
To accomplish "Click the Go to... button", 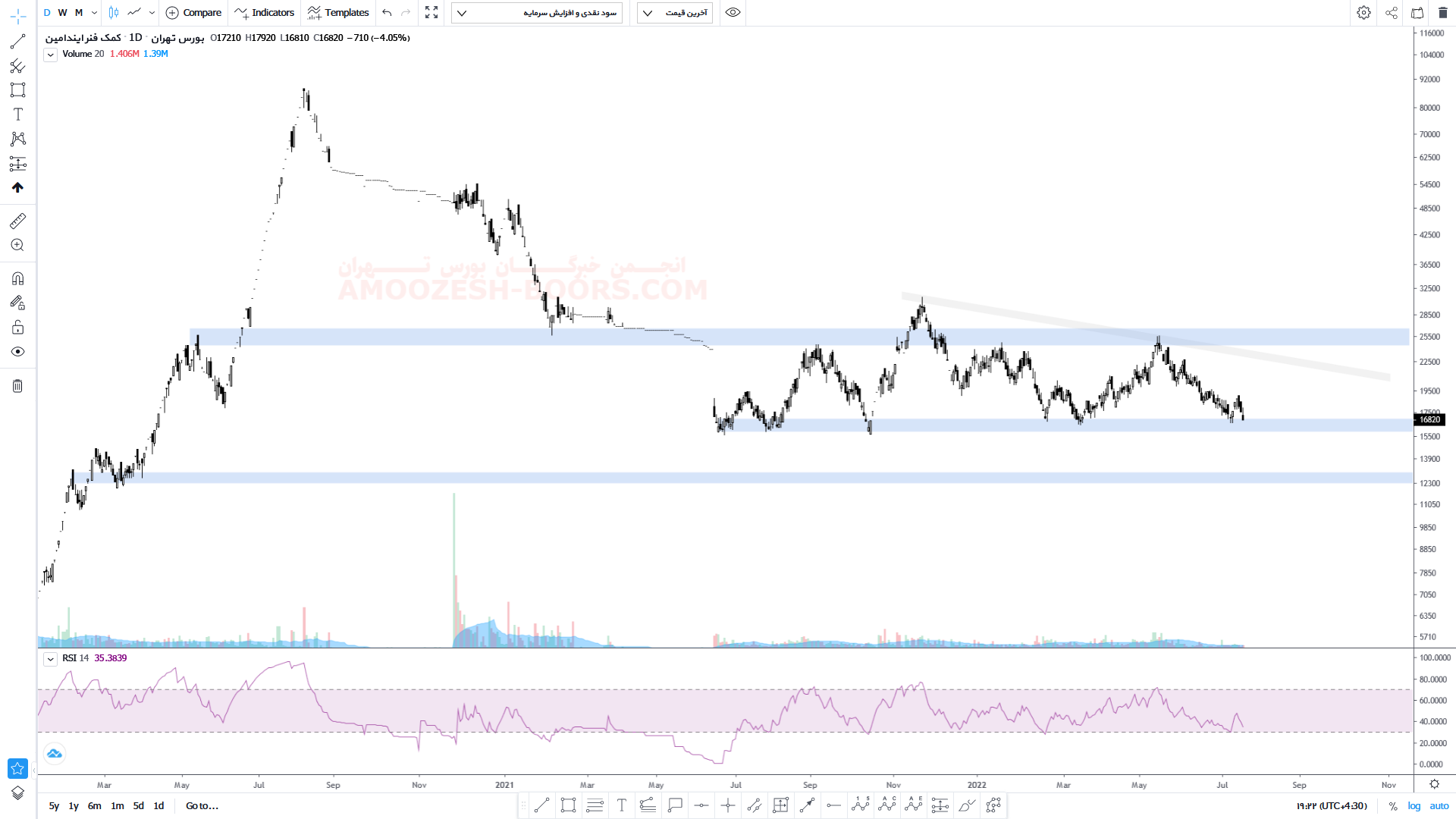I will click(x=202, y=806).
